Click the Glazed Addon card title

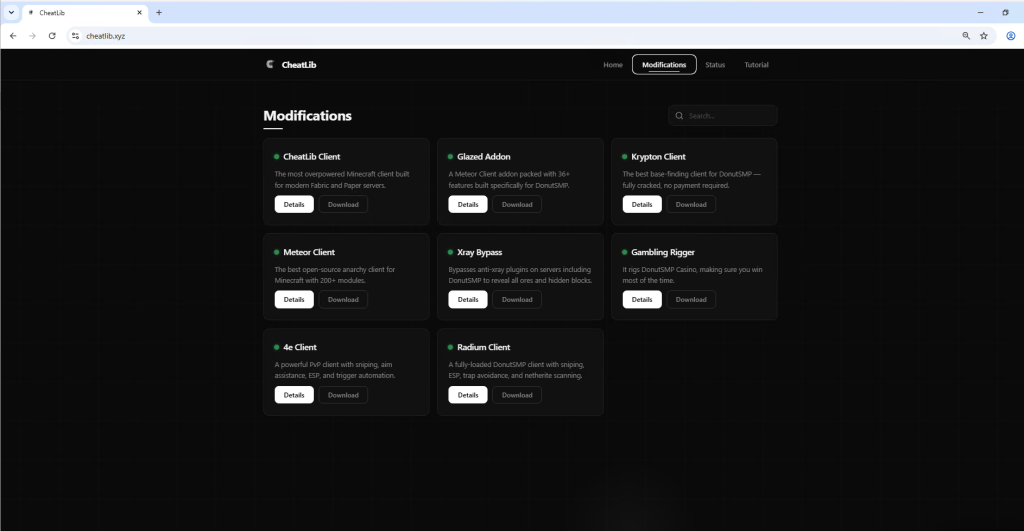(x=484, y=157)
